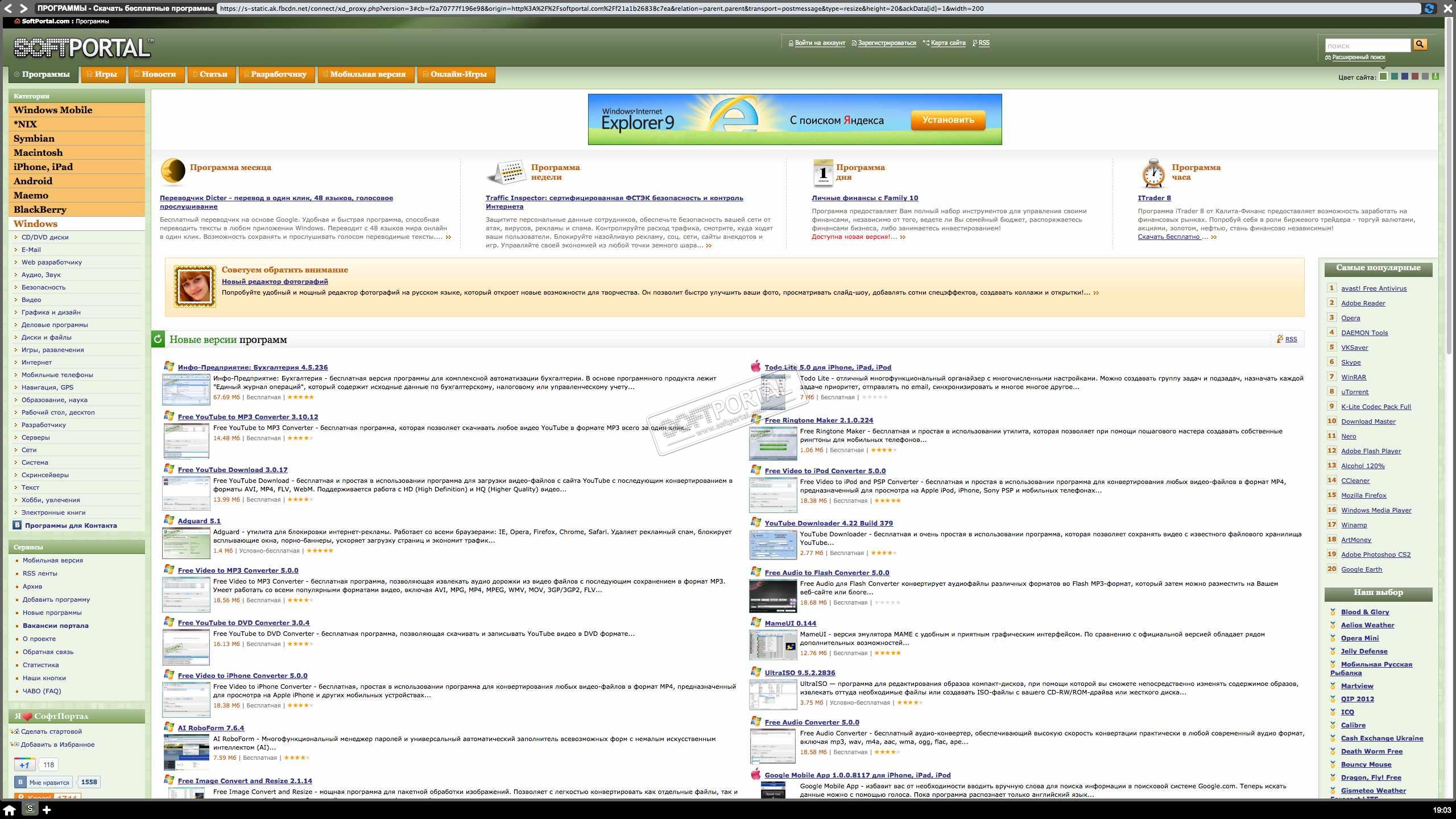Click the SoftPortal logo
1456x819 pixels.
pos(84,48)
